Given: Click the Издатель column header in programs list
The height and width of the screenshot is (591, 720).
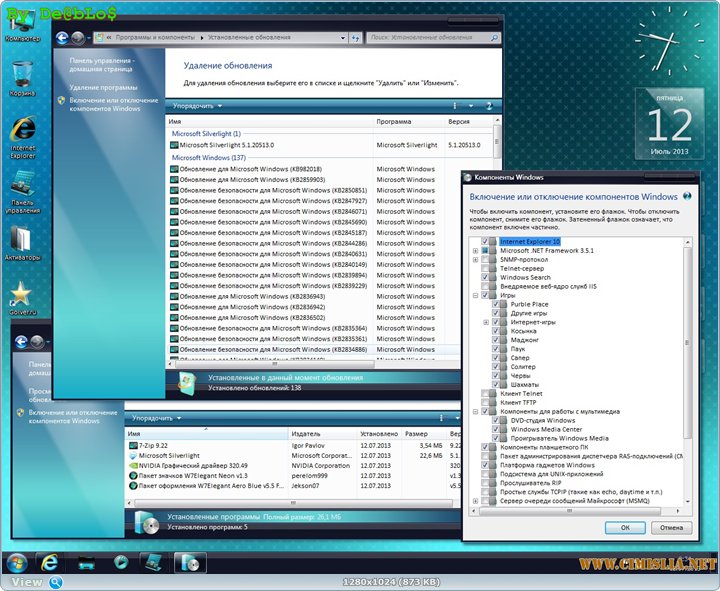Looking at the screenshot, I should (x=305, y=434).
